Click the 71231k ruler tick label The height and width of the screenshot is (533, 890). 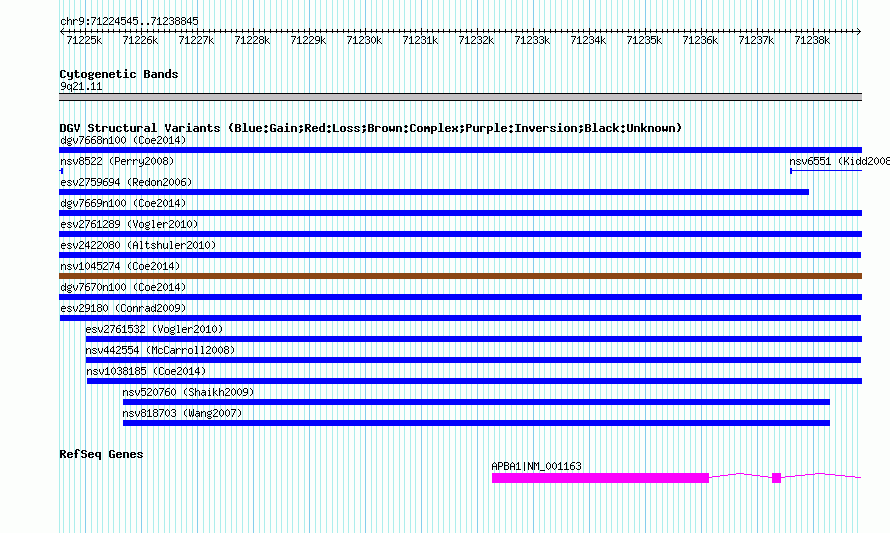coord(420,40)
